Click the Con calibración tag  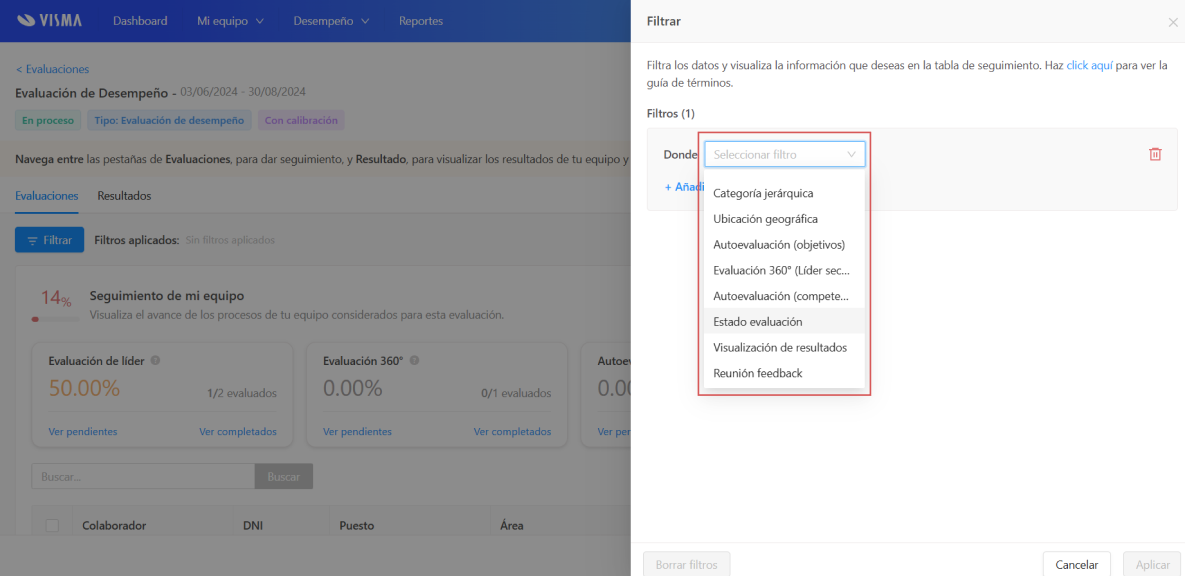click(301, 120)
